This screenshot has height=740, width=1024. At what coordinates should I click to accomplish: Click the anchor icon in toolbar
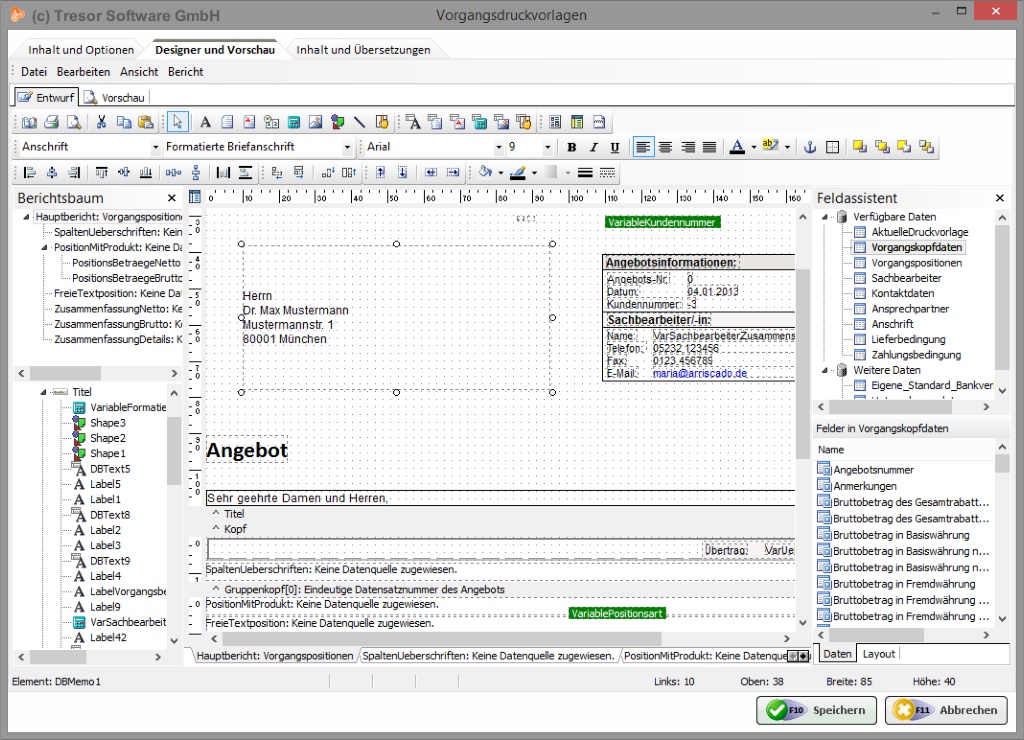pyautogui.click(x=811, y=147)
